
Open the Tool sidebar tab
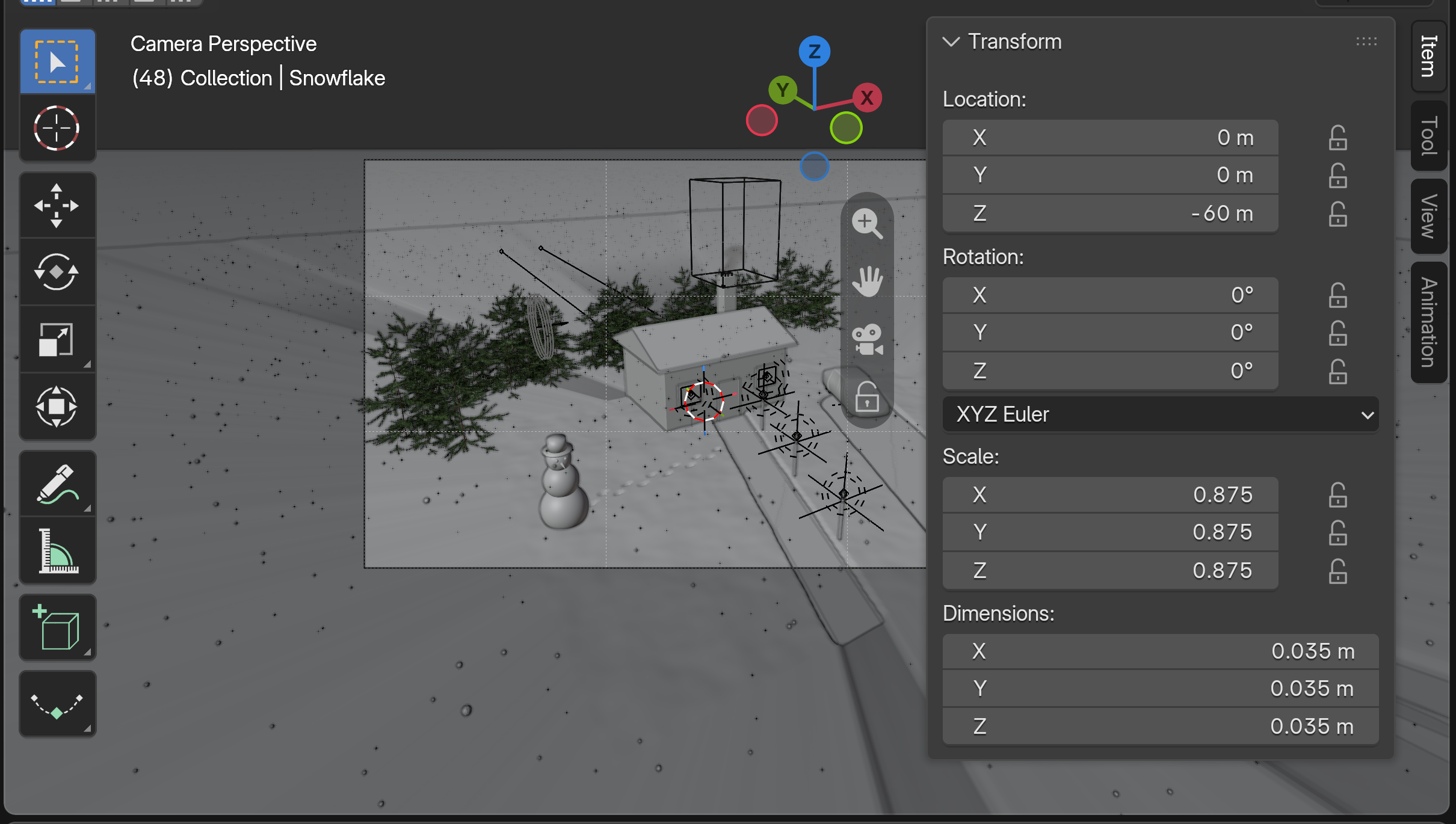[x=1428, y=135]
